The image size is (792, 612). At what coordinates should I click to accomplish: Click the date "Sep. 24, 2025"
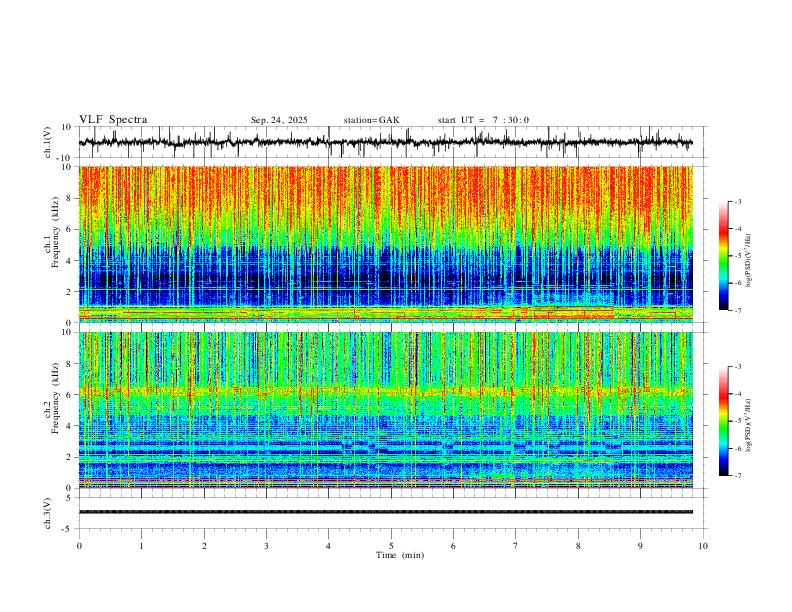pyautogui.click(x=279, y=120)
